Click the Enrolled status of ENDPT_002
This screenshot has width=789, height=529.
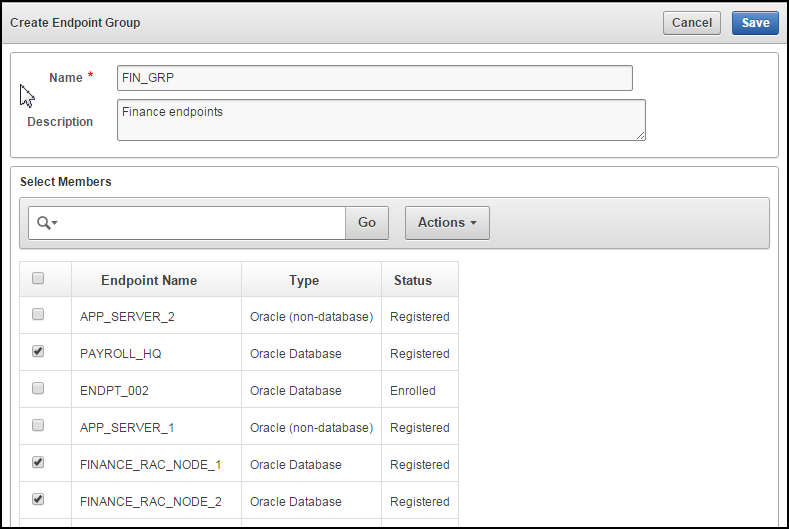coord(413,391)
